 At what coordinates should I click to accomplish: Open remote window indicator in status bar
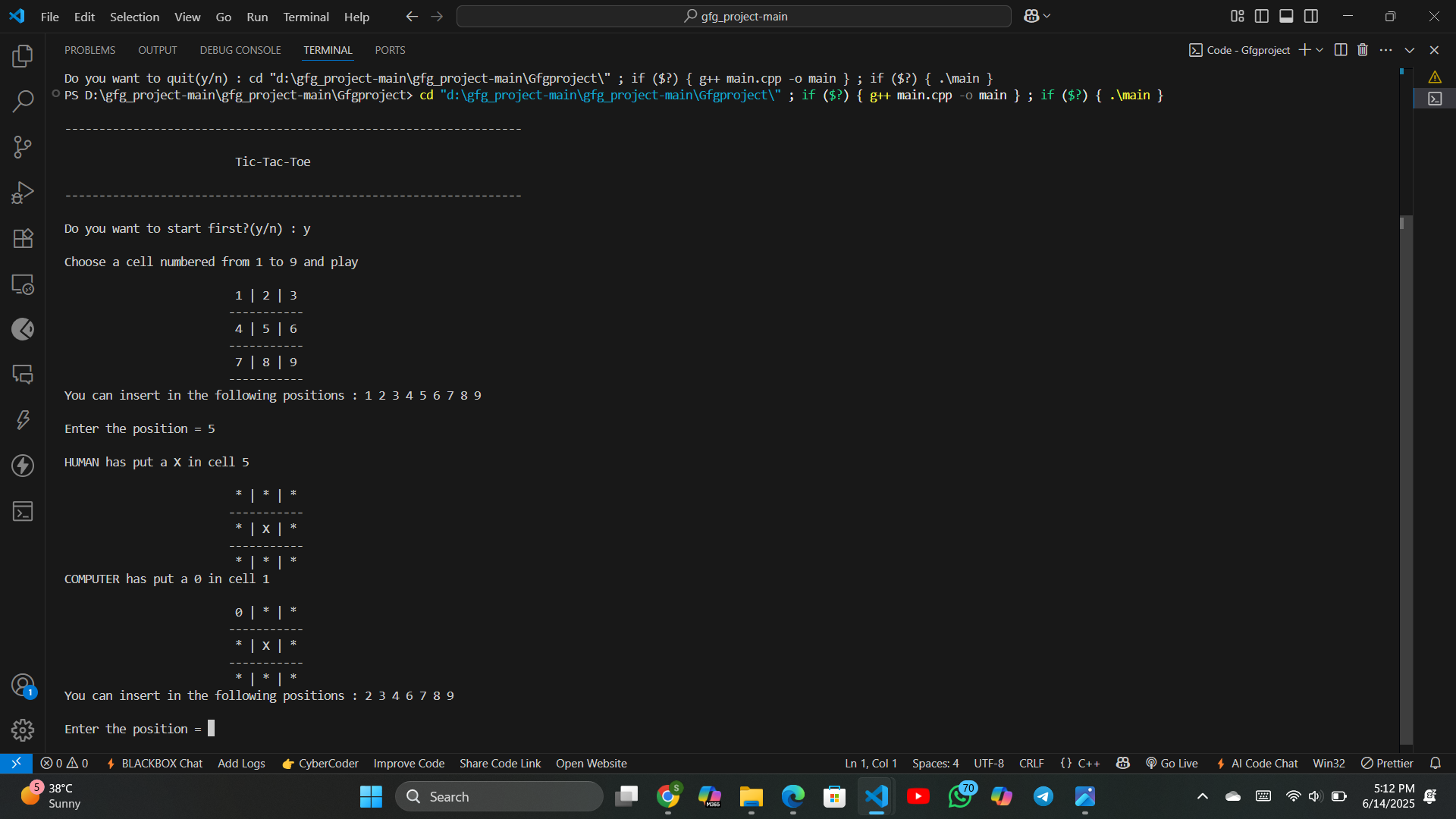[x=16, y=763]
